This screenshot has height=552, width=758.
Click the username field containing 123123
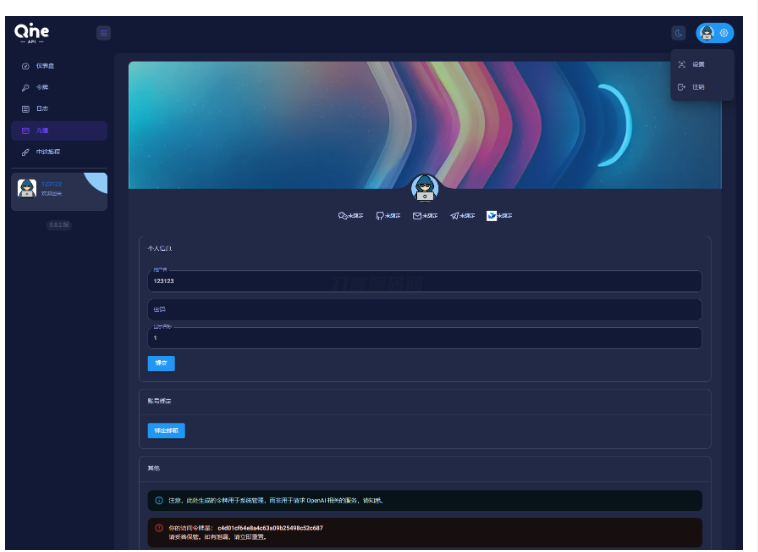[423, 281]
